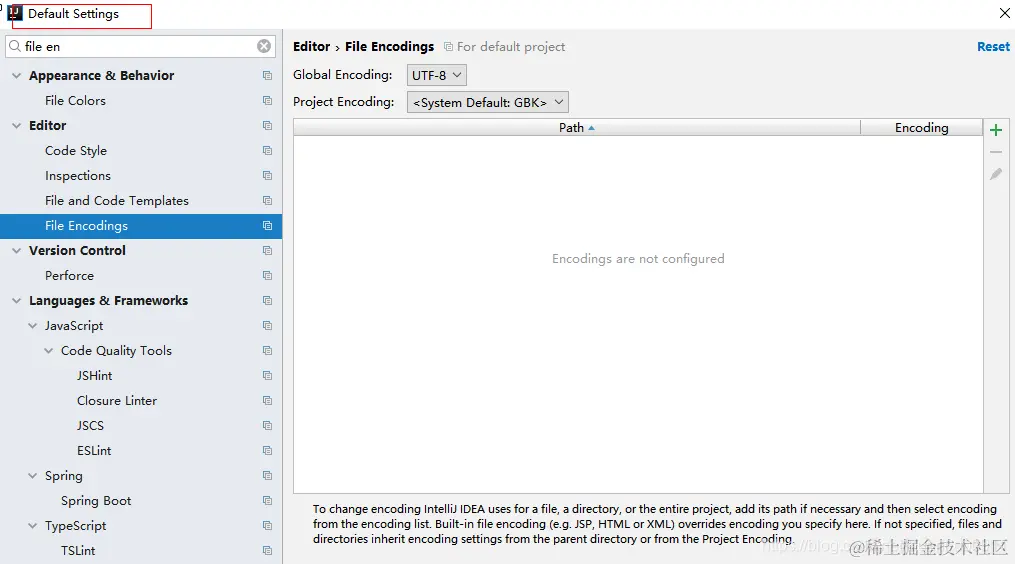This screenshot has height=564, width=1015.
Task: Add a path encoding with plus icon
Action: tap(996, 130)
